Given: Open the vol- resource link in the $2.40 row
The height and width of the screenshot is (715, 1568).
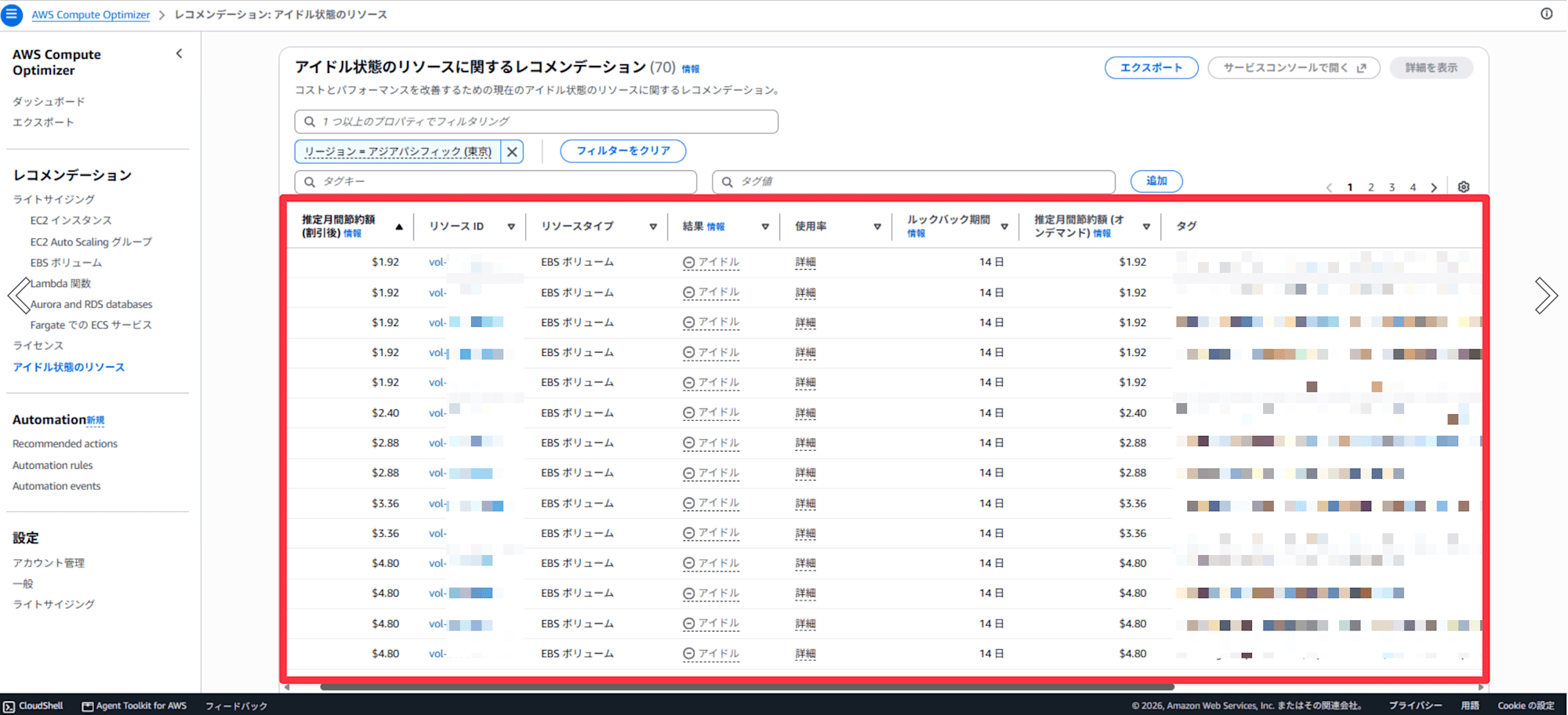Looking at the screenshot, I should point(437,413).
